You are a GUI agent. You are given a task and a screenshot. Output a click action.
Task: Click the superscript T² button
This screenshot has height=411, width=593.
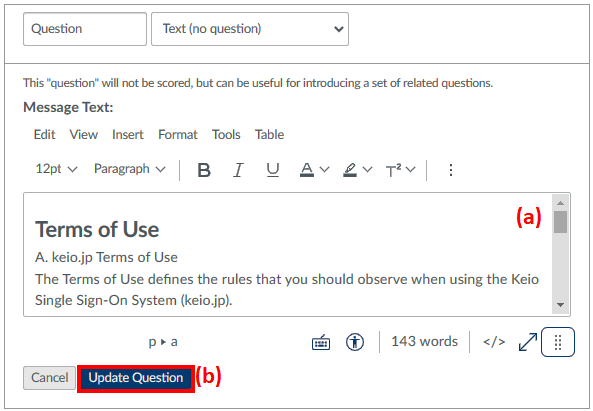393,170
